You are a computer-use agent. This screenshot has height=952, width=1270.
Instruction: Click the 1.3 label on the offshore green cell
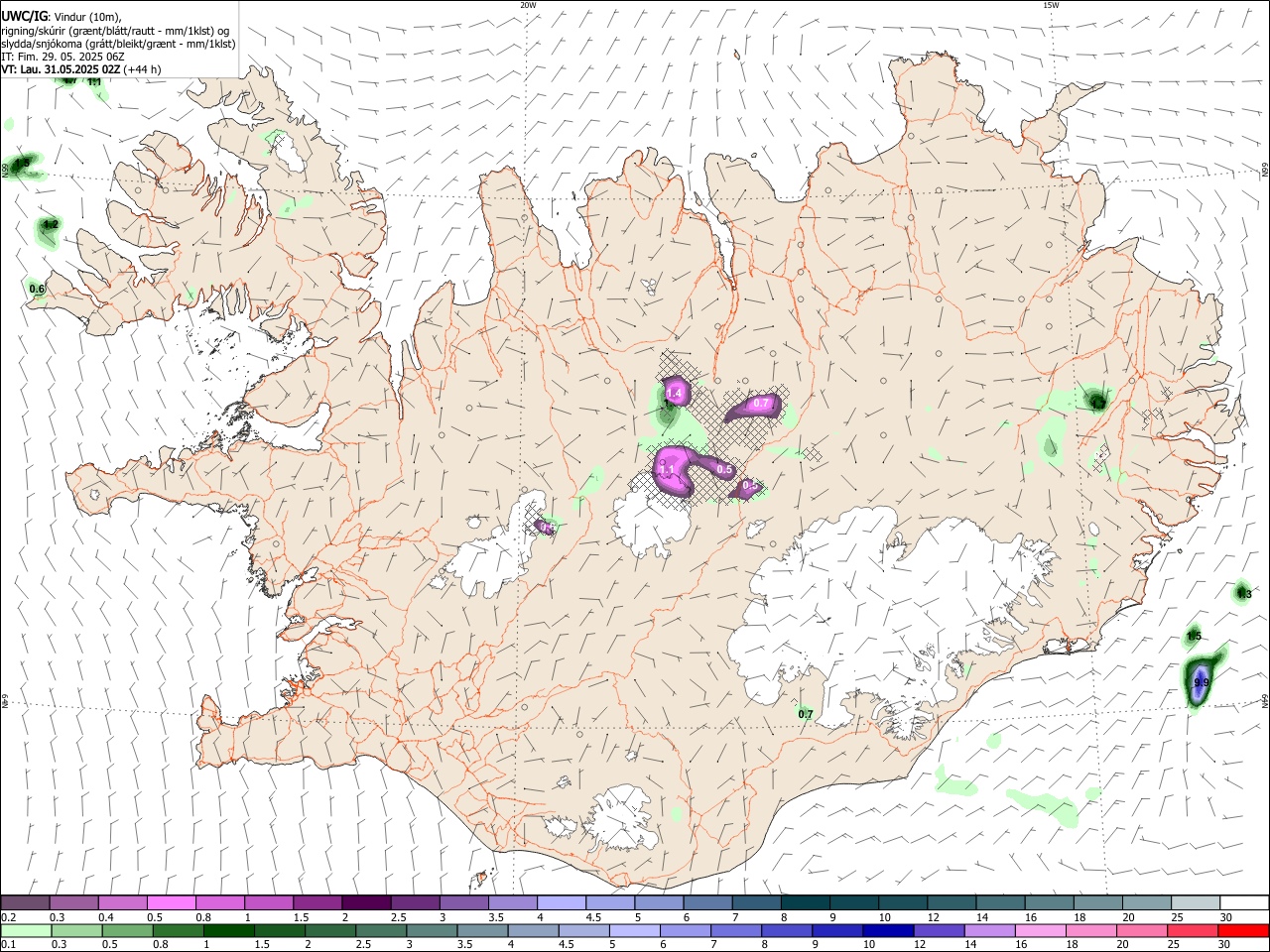(1243, 594)
